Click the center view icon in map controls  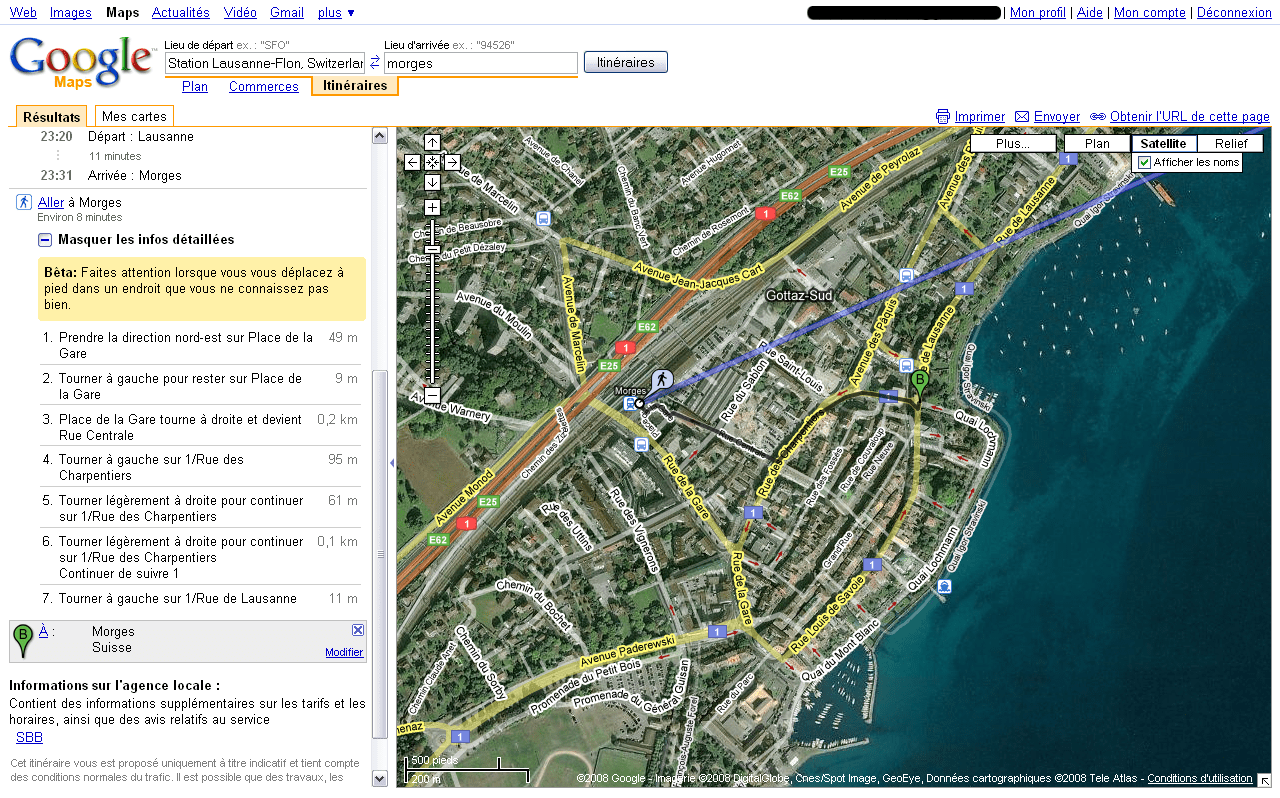(431, 162)
